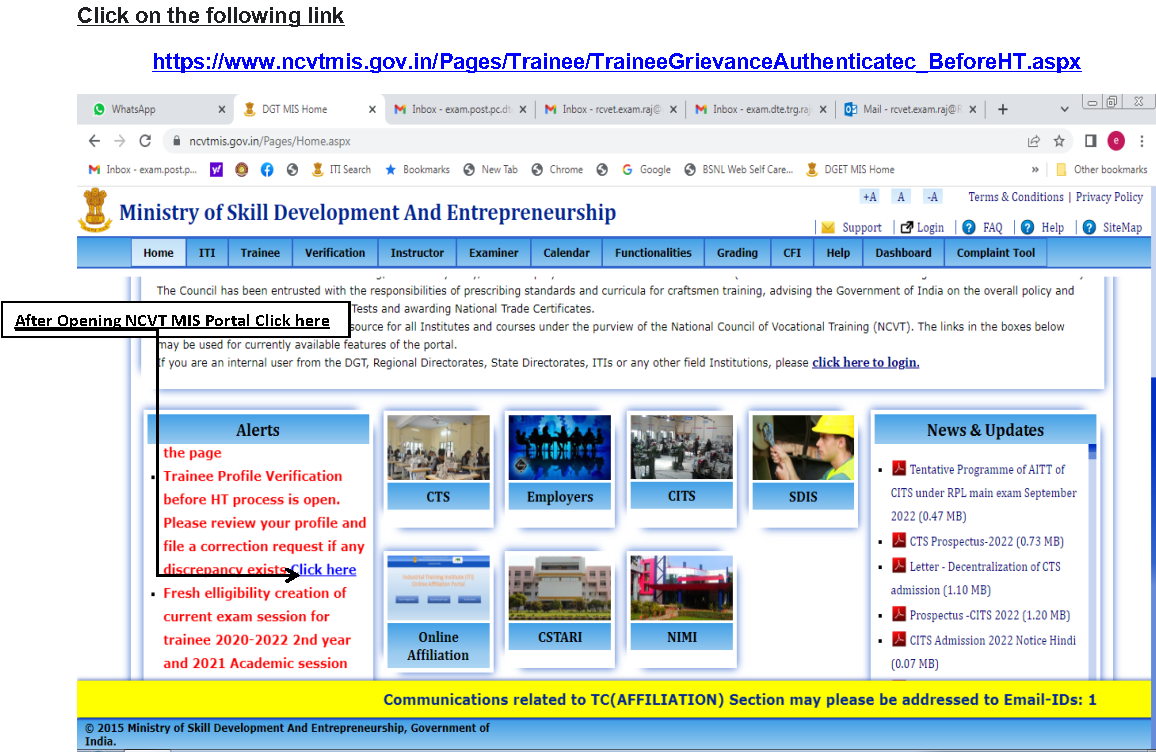Open CTS Prospectus-2022 PDF link
Viewport: 1156px width, 752px height.
(986, 542)
